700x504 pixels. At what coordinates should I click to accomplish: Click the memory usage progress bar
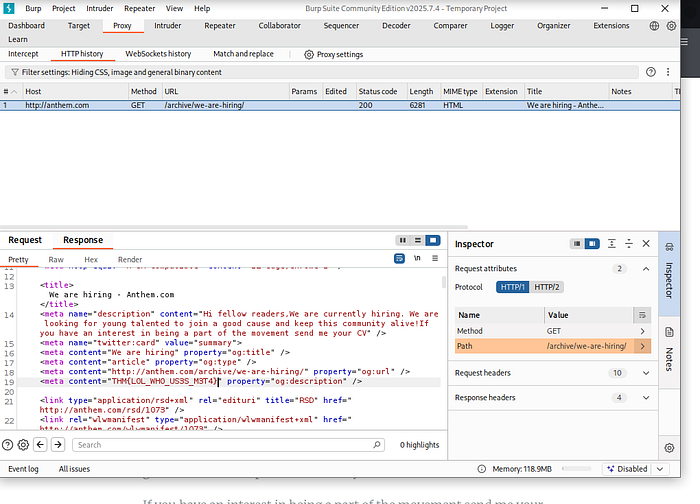point(577,469)
